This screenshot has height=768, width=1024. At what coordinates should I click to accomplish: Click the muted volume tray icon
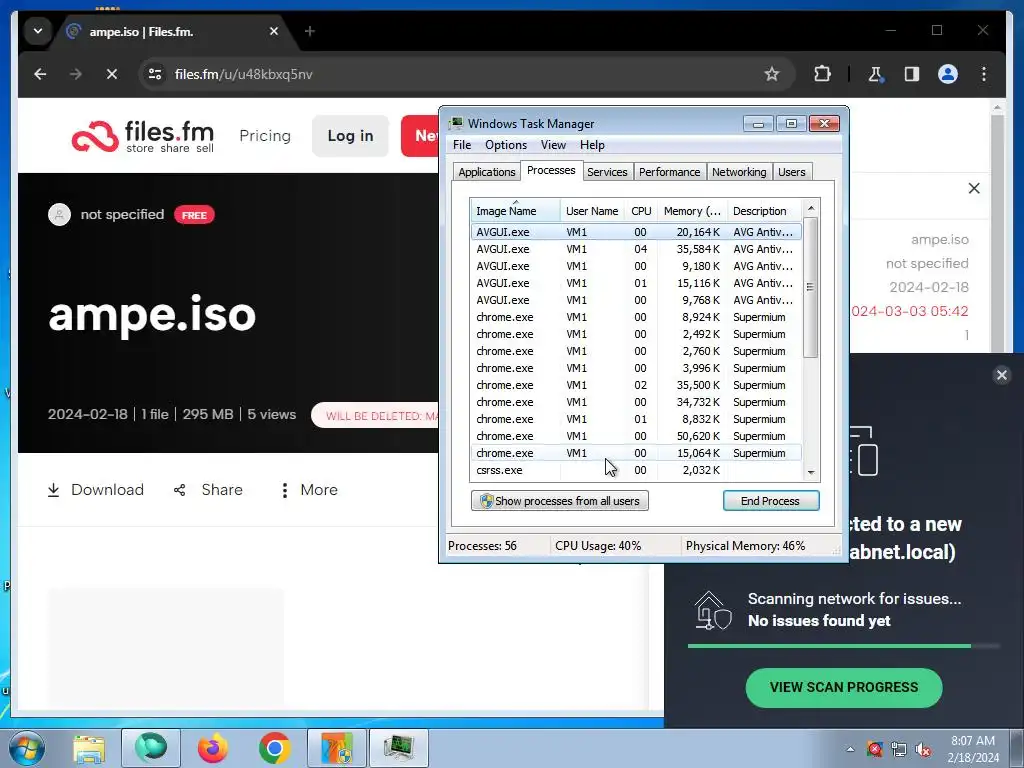923,749
